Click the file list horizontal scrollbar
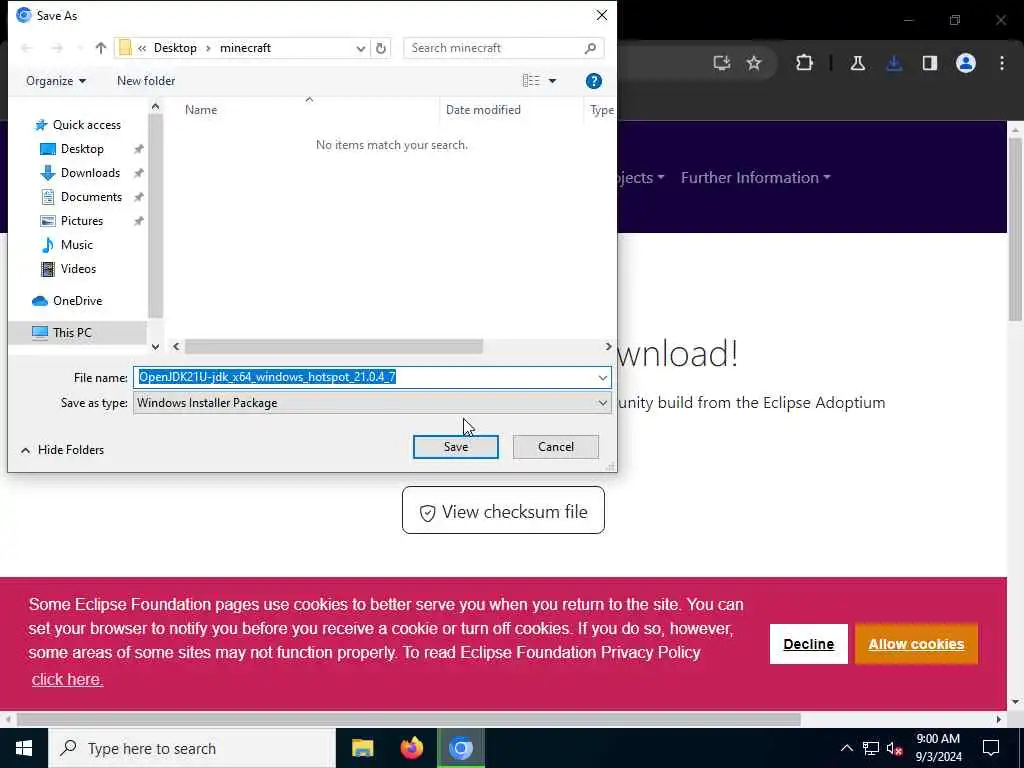The height and width of the screenshot is (768, 1024). coord(333,347)
